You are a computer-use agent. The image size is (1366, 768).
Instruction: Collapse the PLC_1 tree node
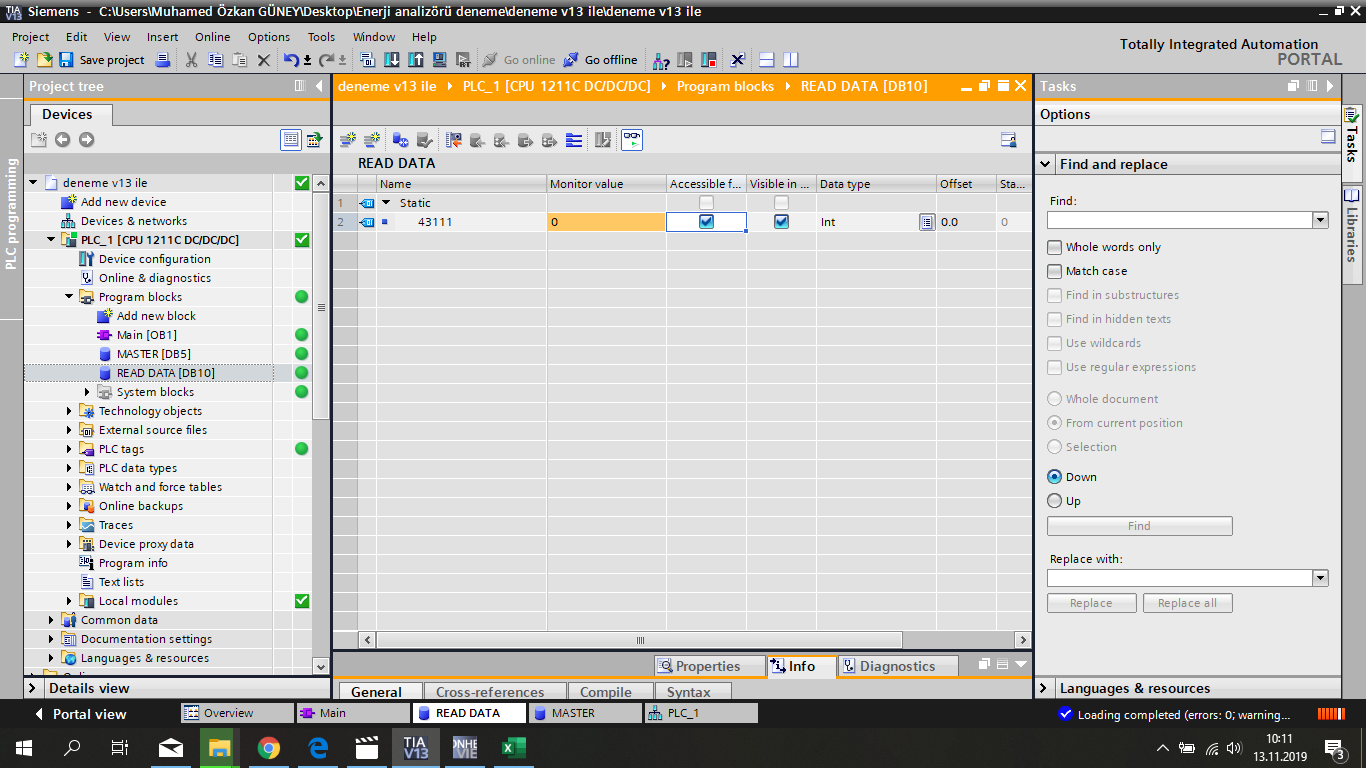point(51,240)
